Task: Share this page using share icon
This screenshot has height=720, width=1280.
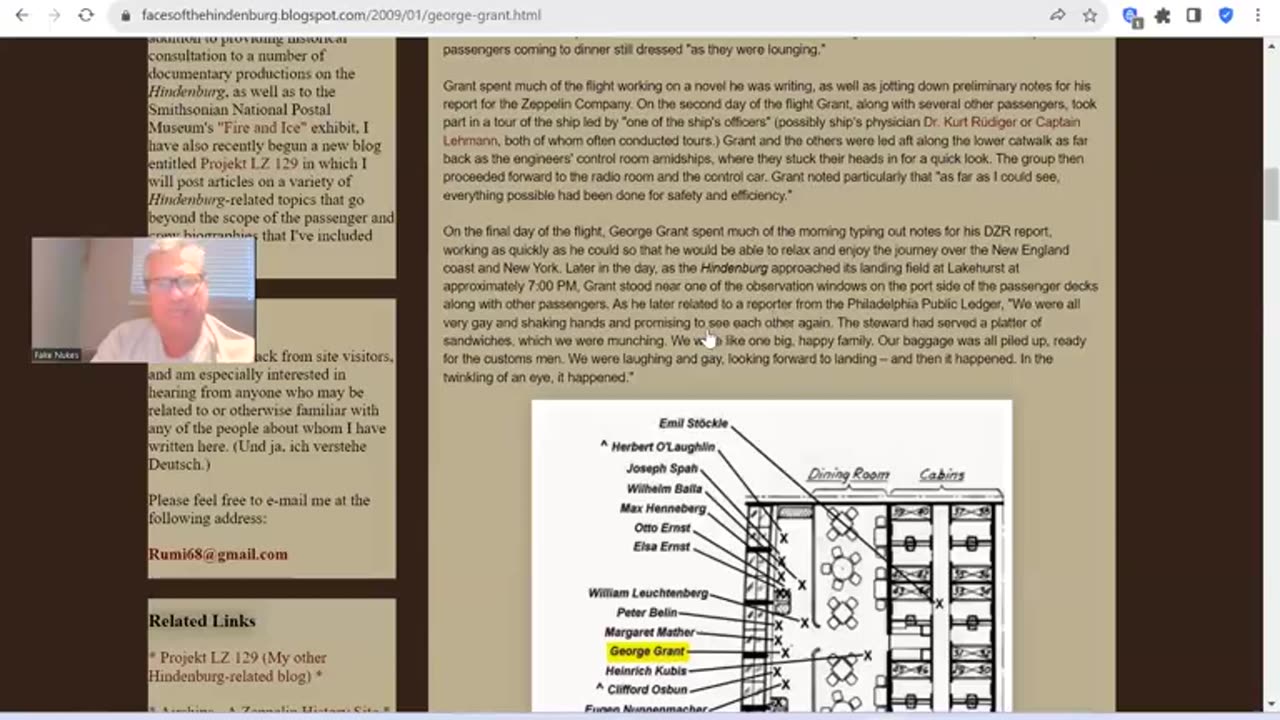Action: 1058,15
